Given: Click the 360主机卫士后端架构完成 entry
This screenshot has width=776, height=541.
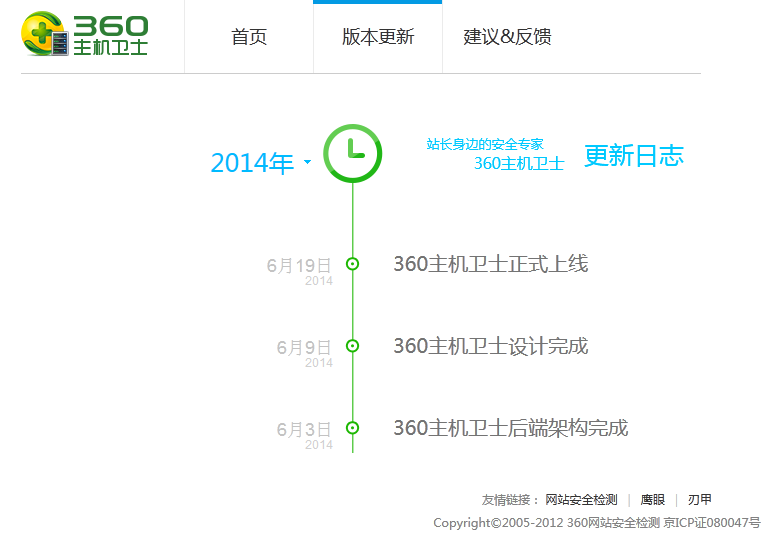Looking at the screenshot, I should tap(510, 428).
